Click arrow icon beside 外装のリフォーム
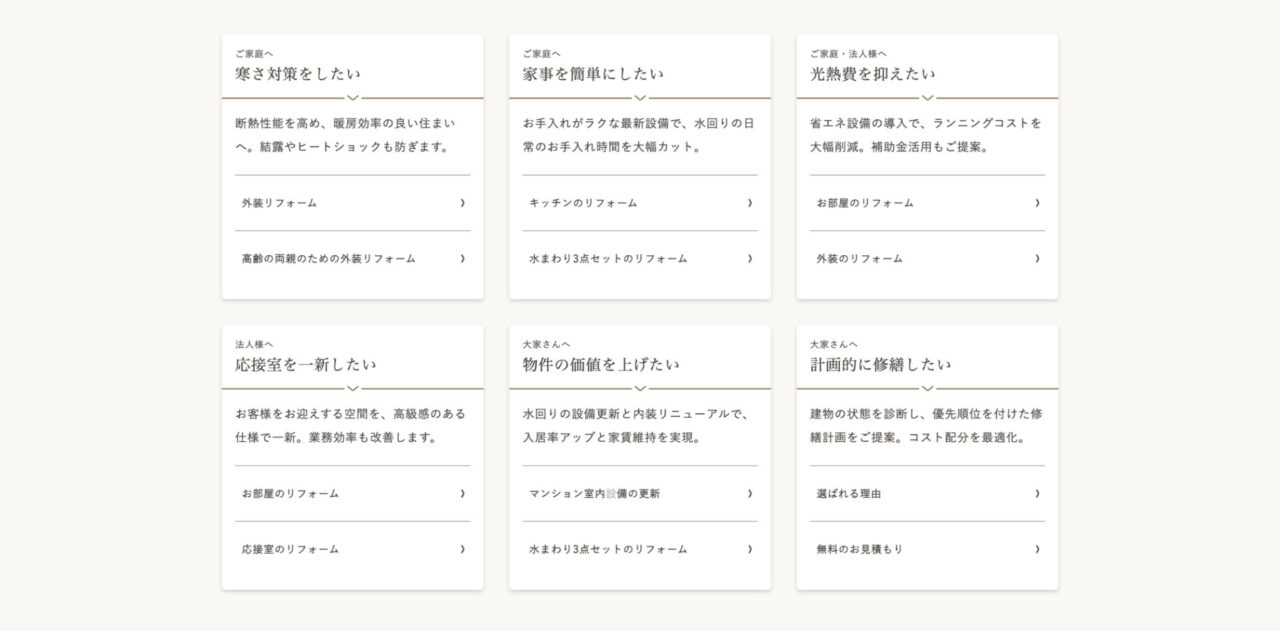 pyautogui.click(x=1037, y=259)
